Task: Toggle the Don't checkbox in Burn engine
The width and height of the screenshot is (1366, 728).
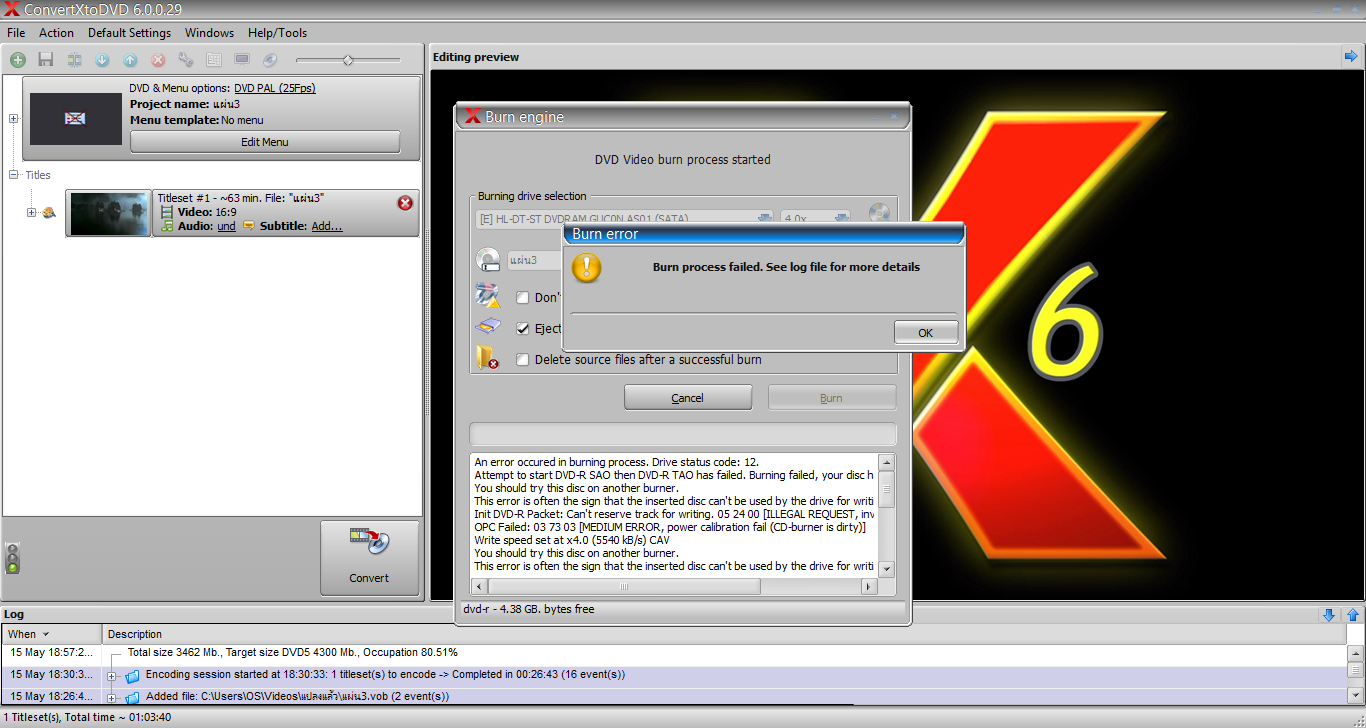Action: pyautogui.click(x=522, y=297)
